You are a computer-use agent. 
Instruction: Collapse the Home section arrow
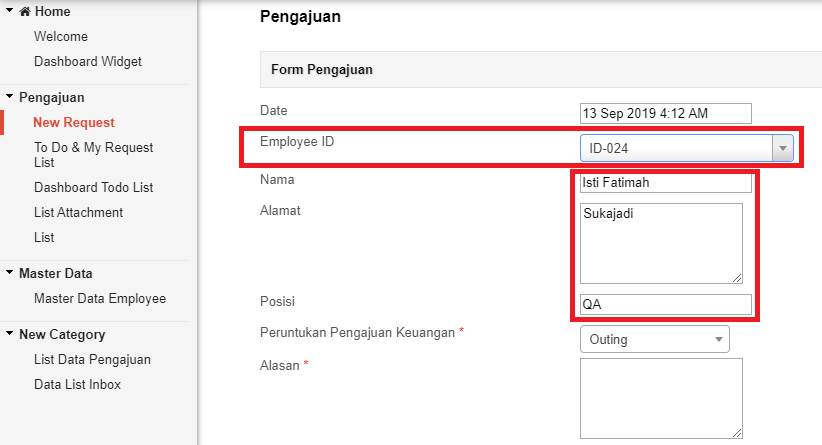click(9, 10)
